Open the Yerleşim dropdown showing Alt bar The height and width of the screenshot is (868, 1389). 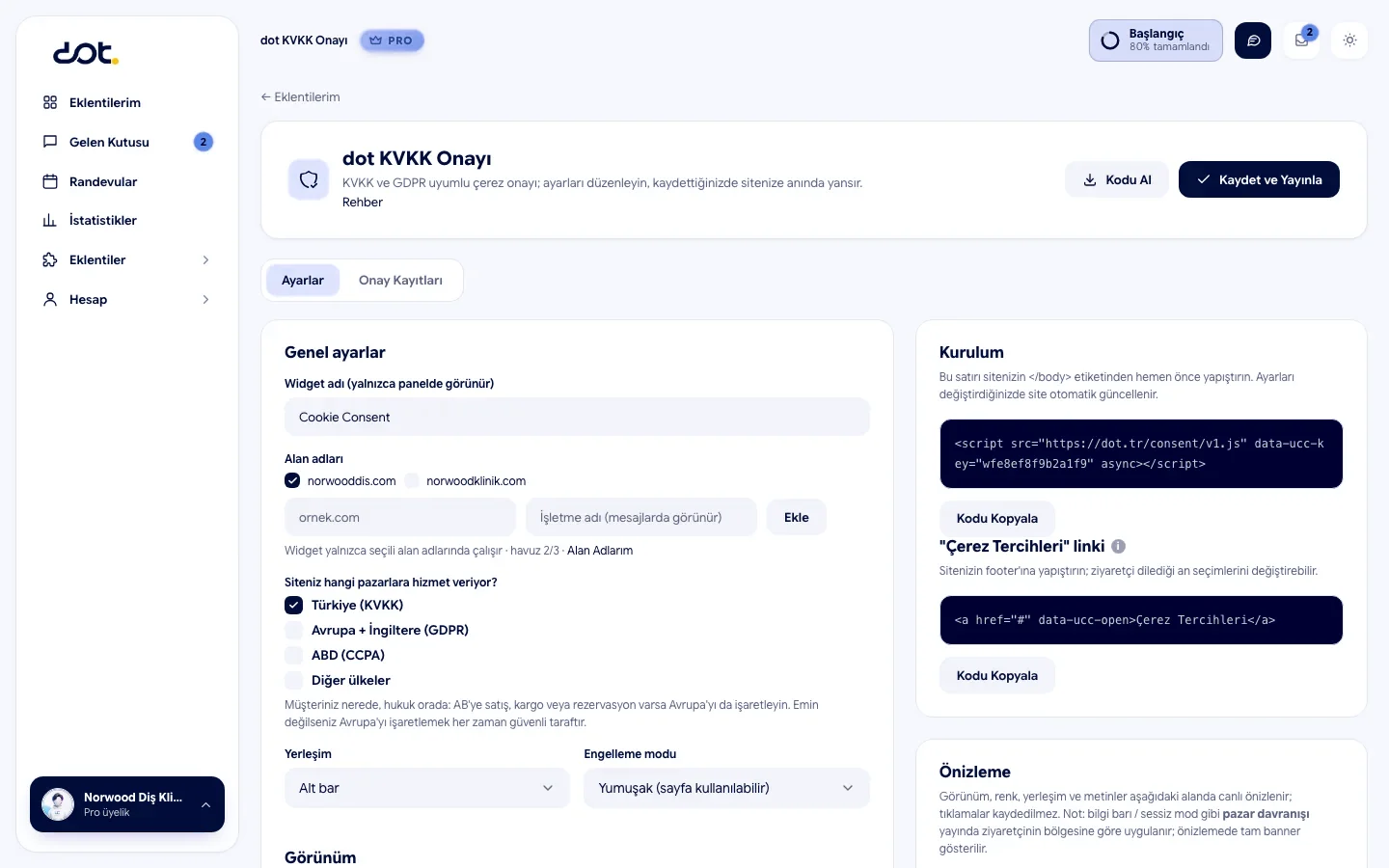(x=427, y=788)
